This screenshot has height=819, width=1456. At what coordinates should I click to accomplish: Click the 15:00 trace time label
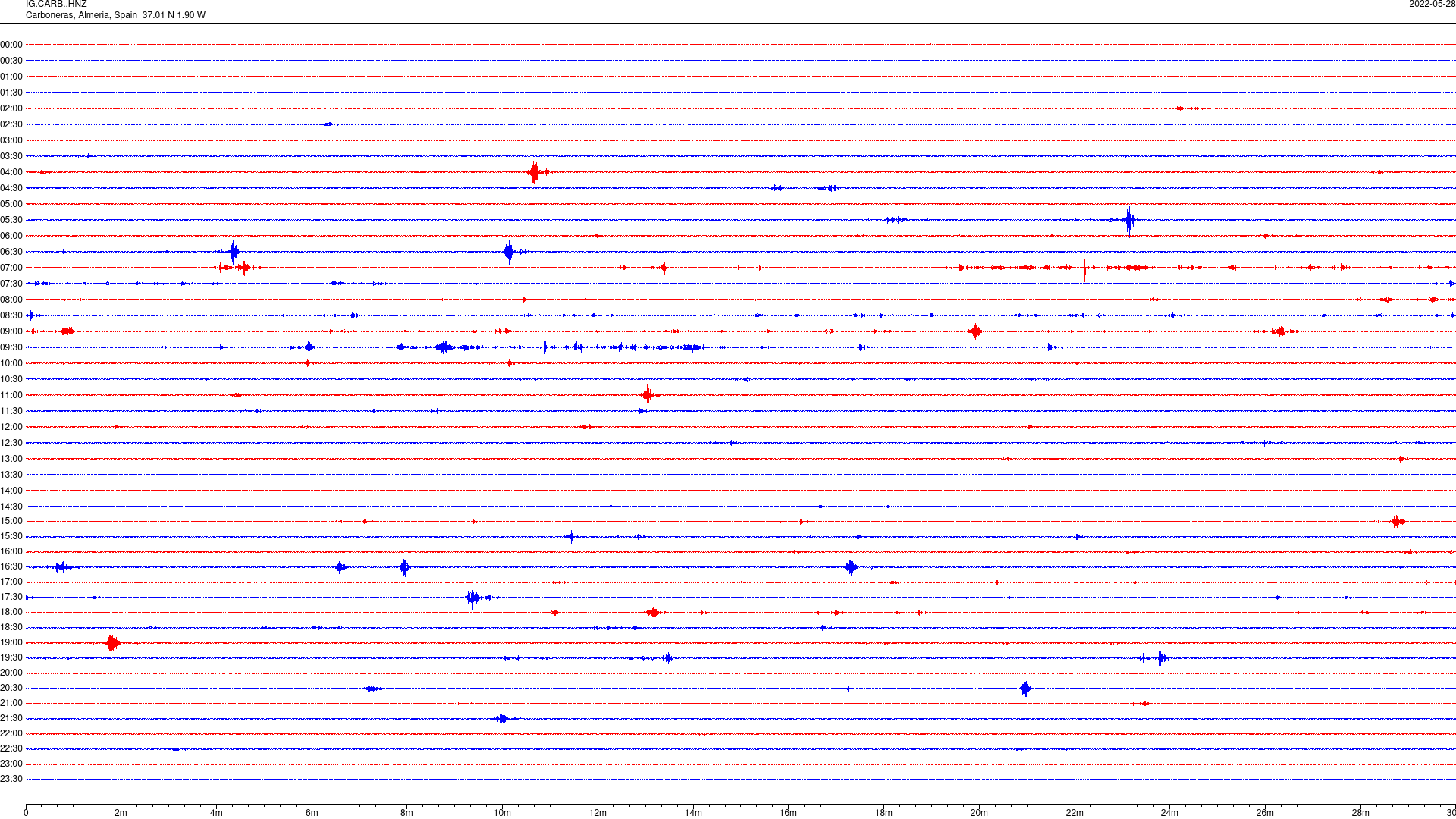[11, 521]
